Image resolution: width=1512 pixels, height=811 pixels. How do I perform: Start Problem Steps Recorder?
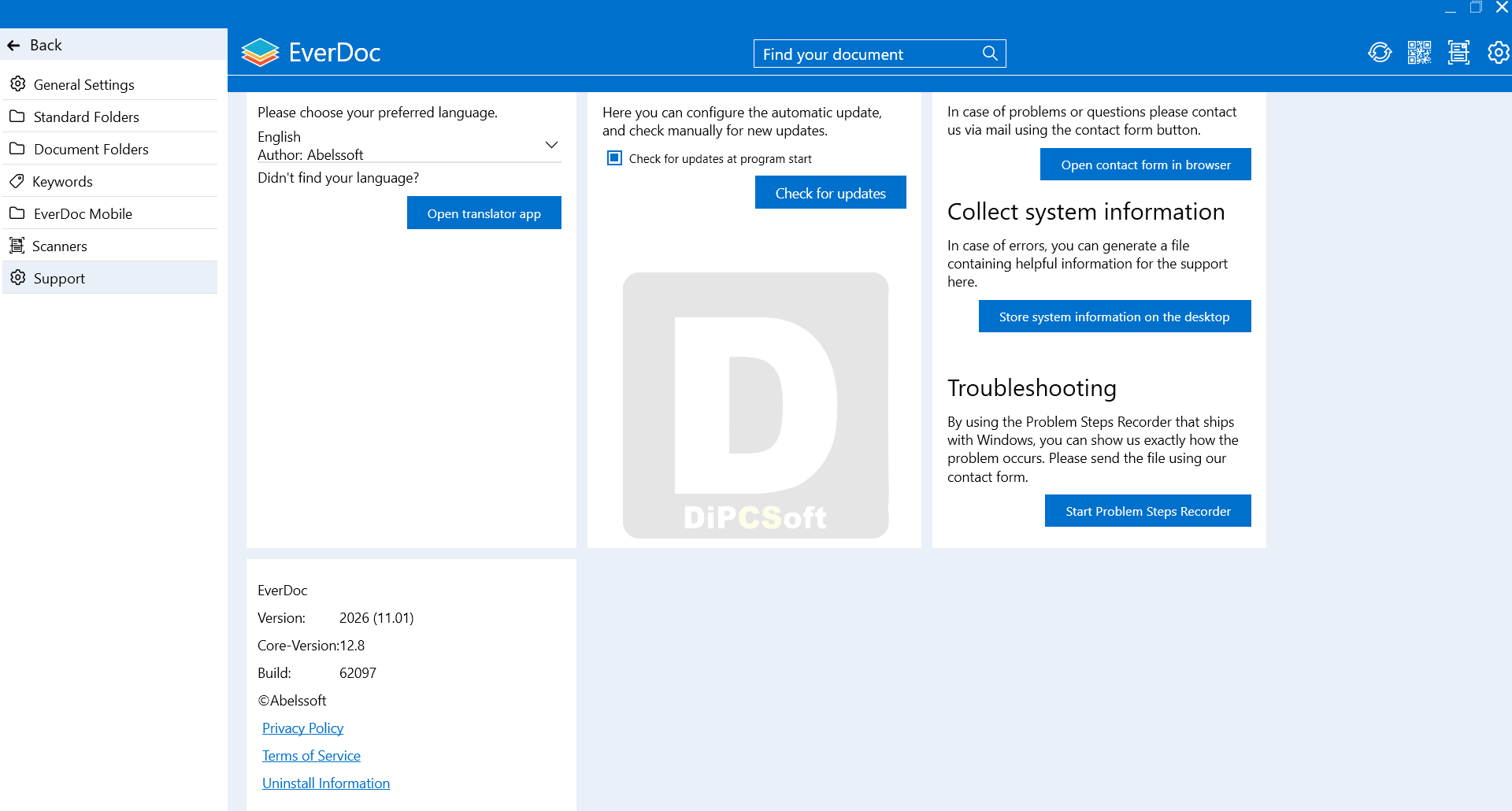(1148, 510)
